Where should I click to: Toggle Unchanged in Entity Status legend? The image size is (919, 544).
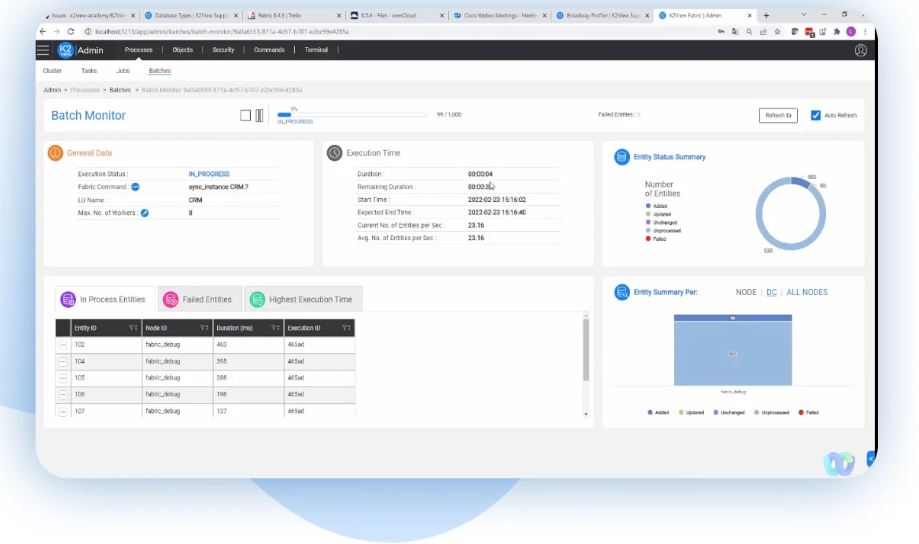[661, 223]
